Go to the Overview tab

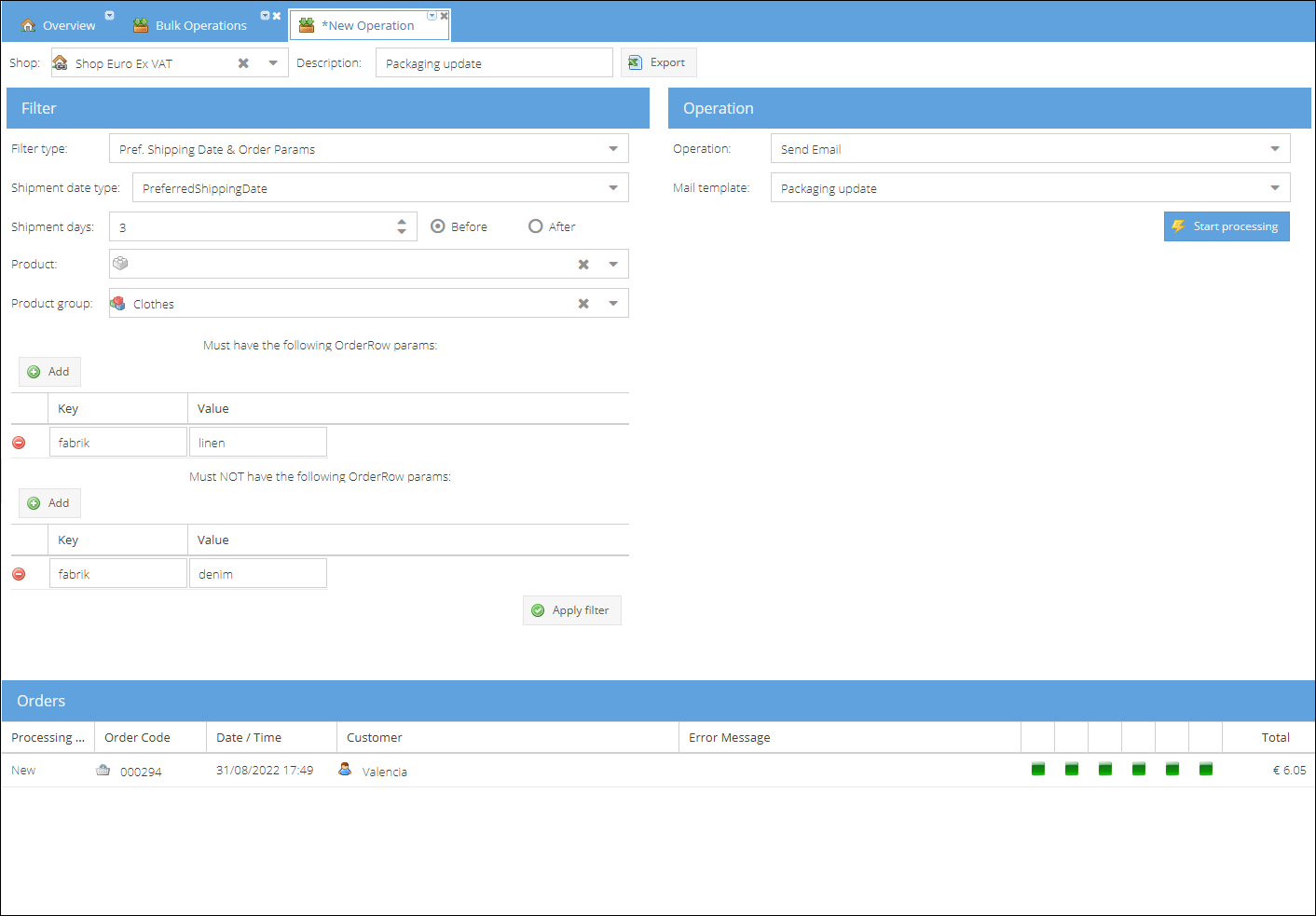coord(68,25)
